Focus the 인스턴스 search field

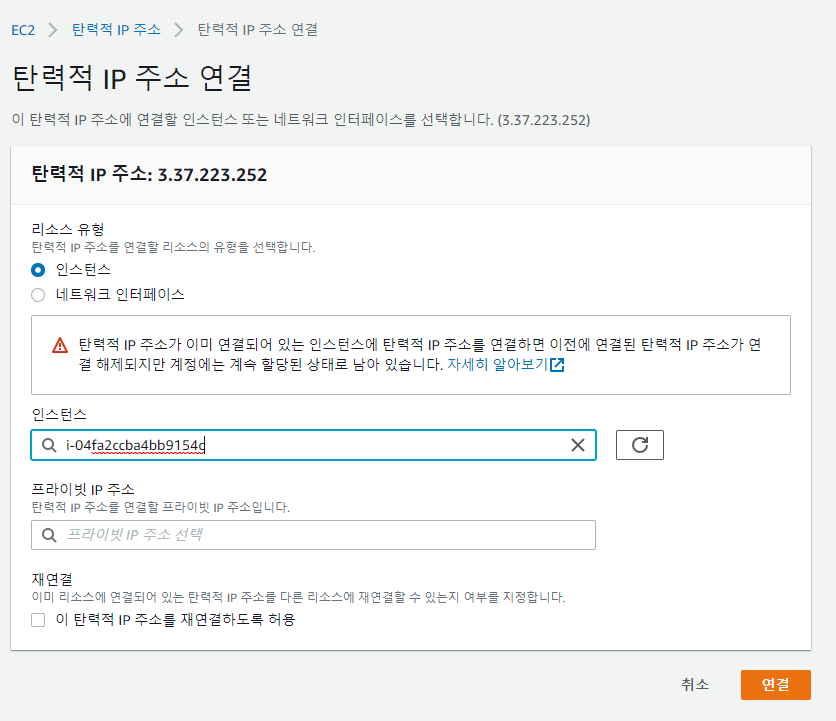coord(314,445)
